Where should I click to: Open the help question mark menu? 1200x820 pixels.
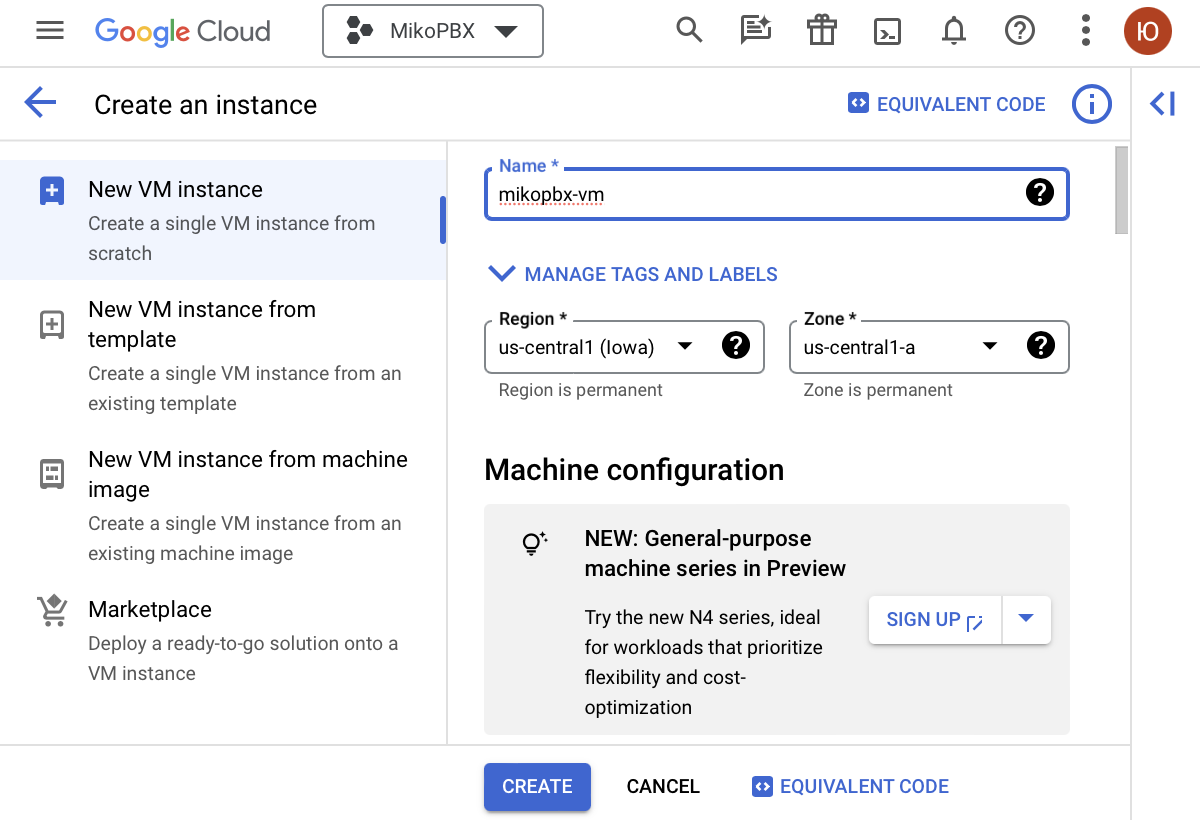(x=1019, y=31)
